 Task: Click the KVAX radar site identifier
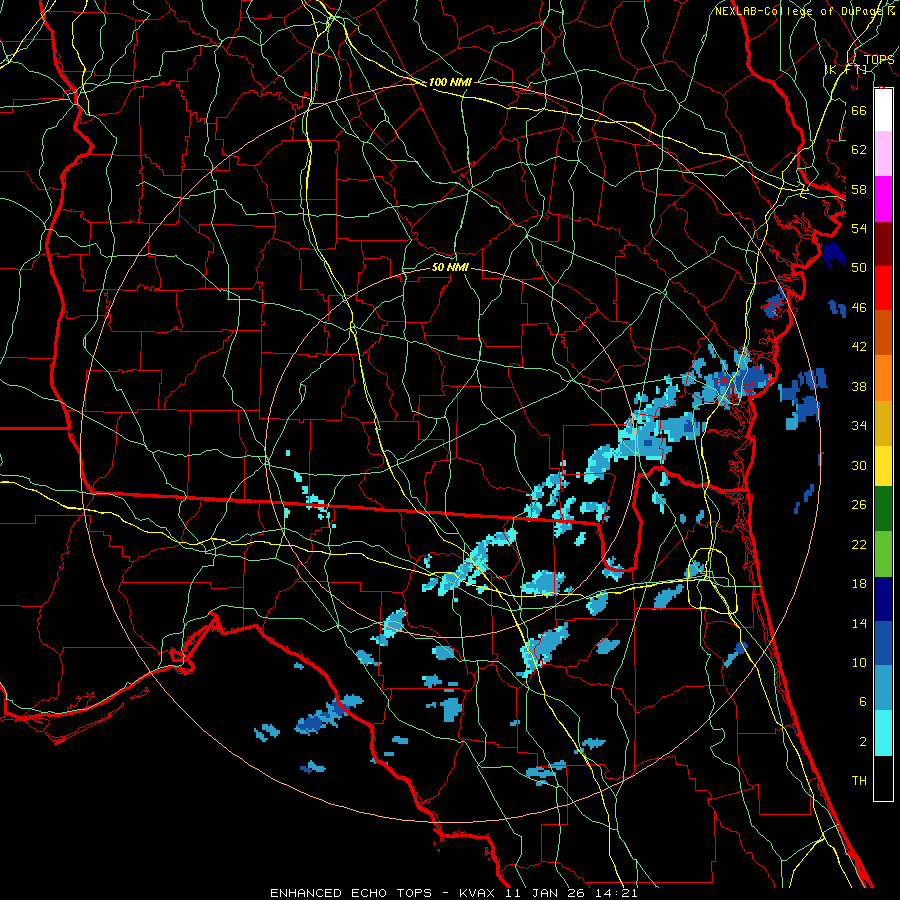point(479,893)
